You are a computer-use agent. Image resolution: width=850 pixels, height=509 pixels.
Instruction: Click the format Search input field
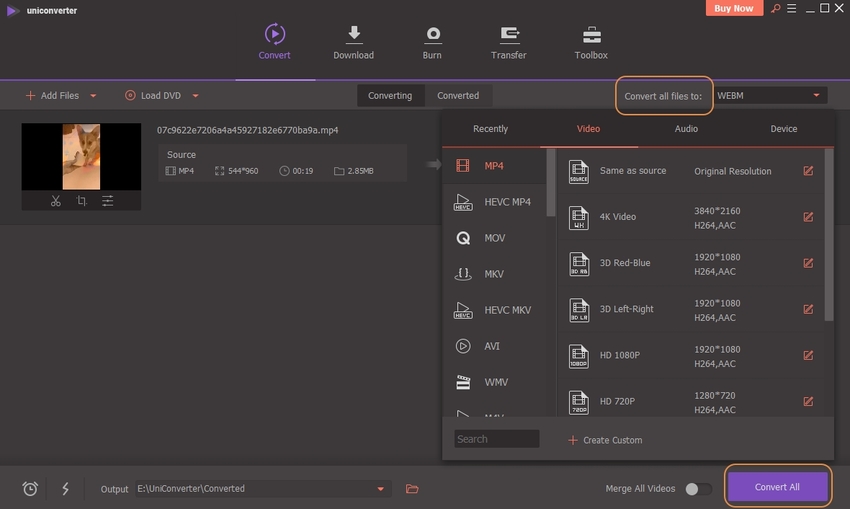click(x=496, y=439)
